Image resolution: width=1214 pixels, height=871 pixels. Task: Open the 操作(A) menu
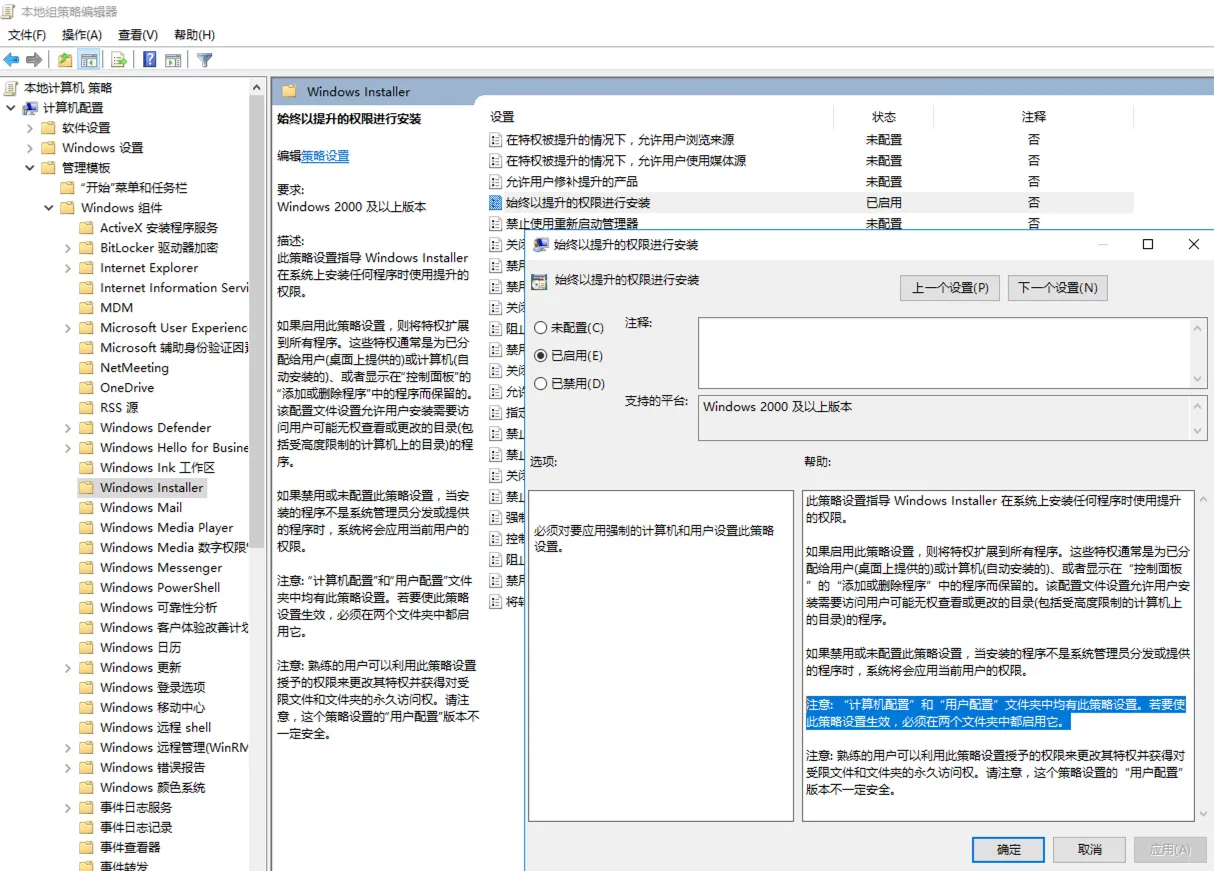tap(82, 35)
